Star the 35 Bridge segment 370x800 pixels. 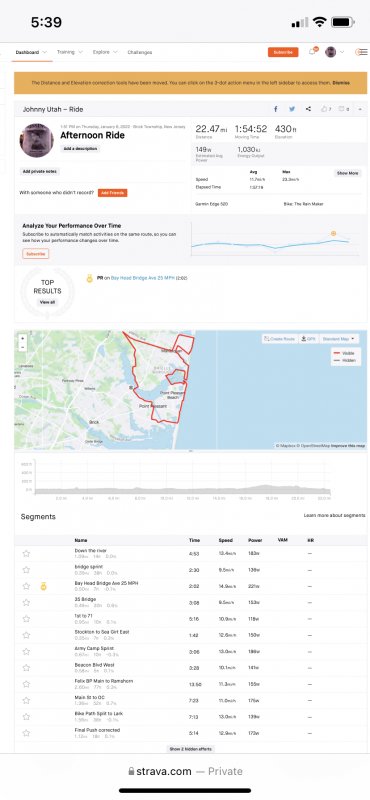tap(27, 603)
